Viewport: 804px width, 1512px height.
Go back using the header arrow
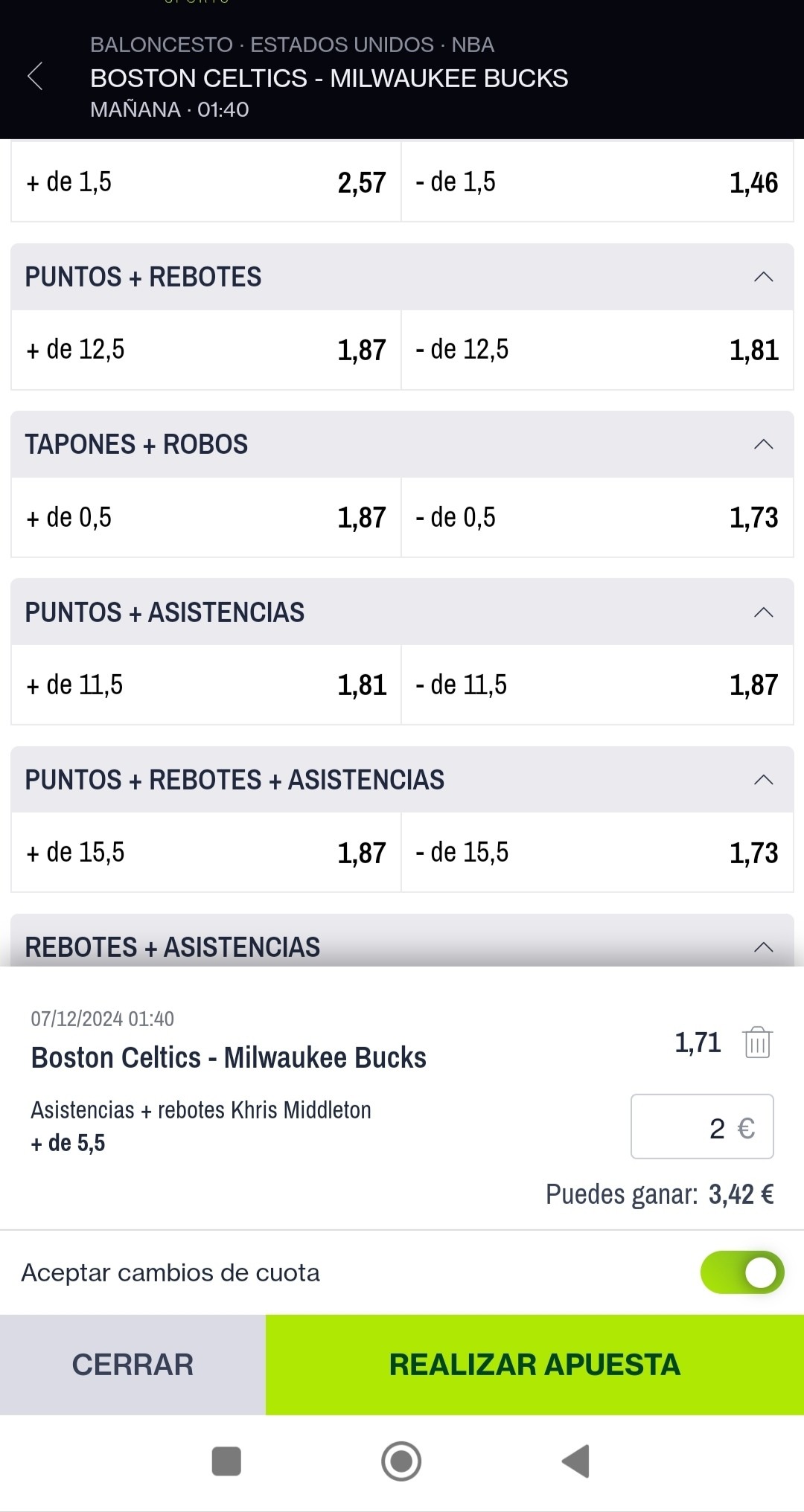pyautogui.click(x=35, y=77)
